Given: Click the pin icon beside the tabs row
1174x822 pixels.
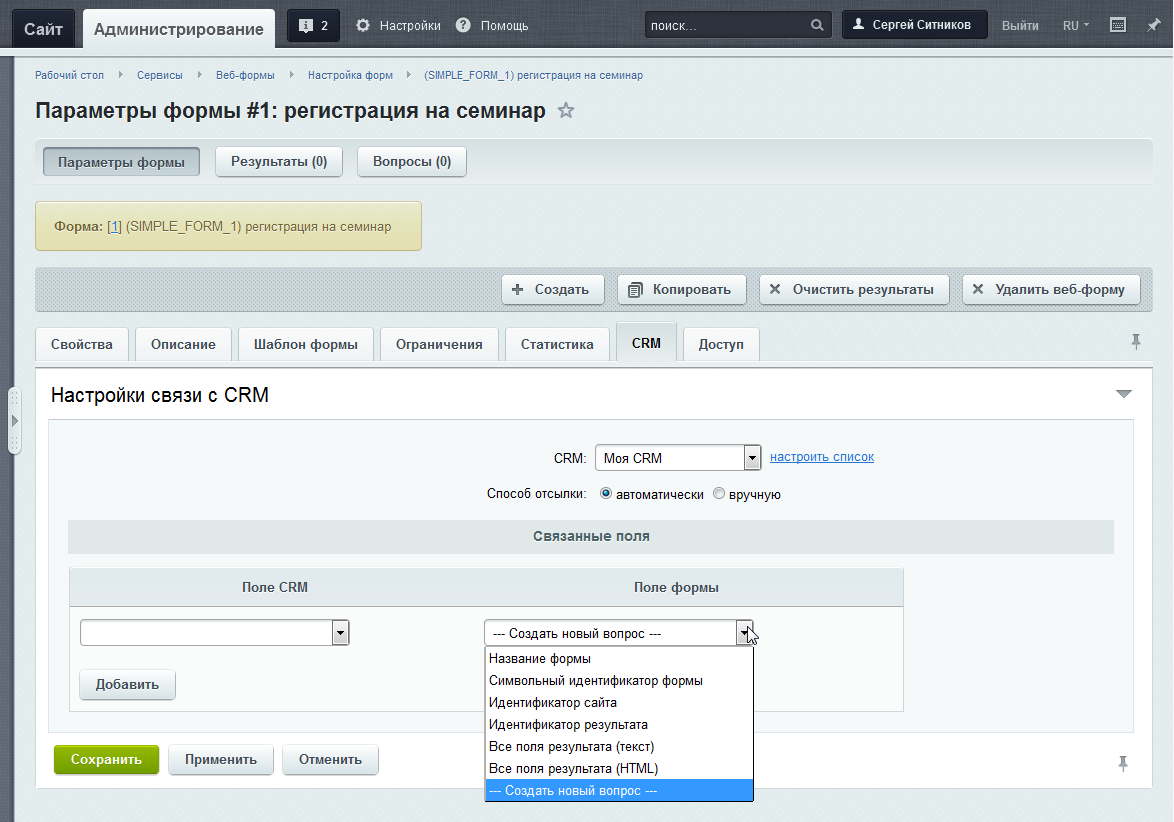Looking at the screenshot, I should [x=1135, y=342].
